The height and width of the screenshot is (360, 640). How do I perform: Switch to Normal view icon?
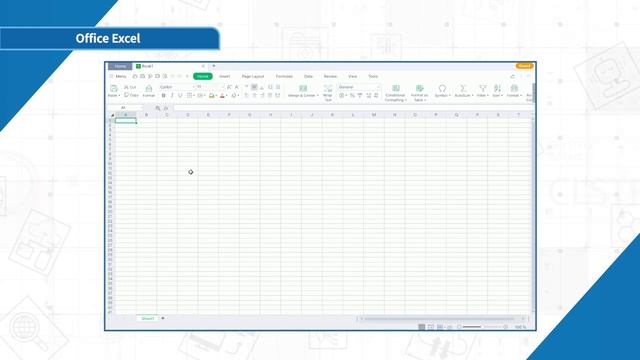click(422, 327)
